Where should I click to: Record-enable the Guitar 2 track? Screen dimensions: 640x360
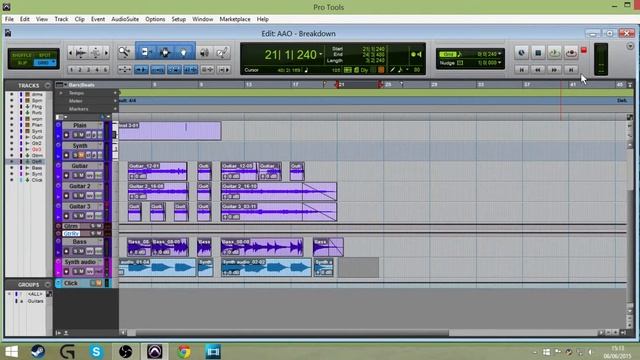coord(67,196)
